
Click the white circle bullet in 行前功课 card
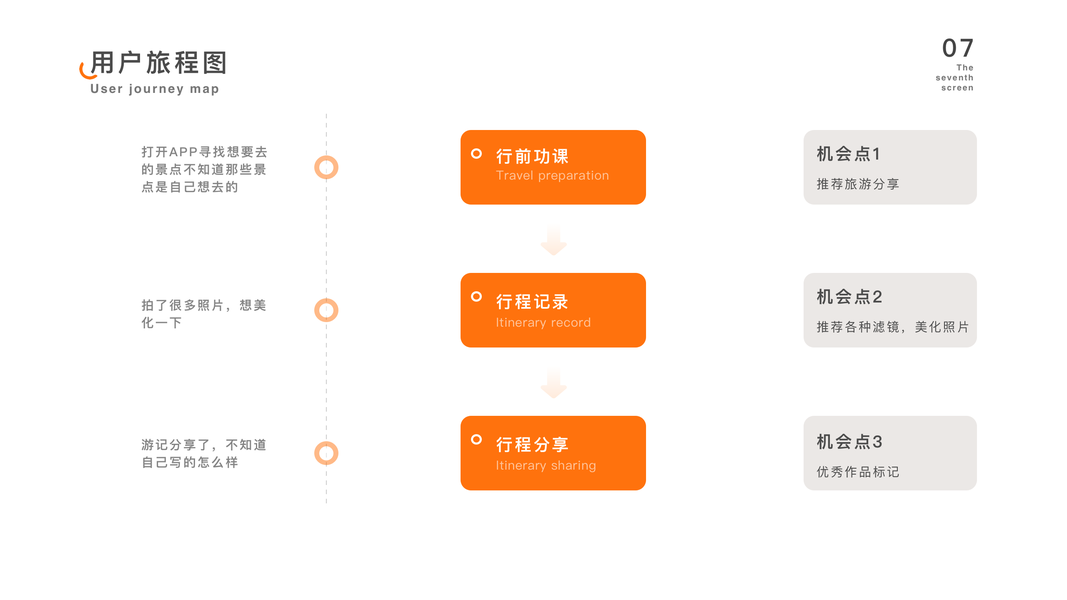point(476,154)
